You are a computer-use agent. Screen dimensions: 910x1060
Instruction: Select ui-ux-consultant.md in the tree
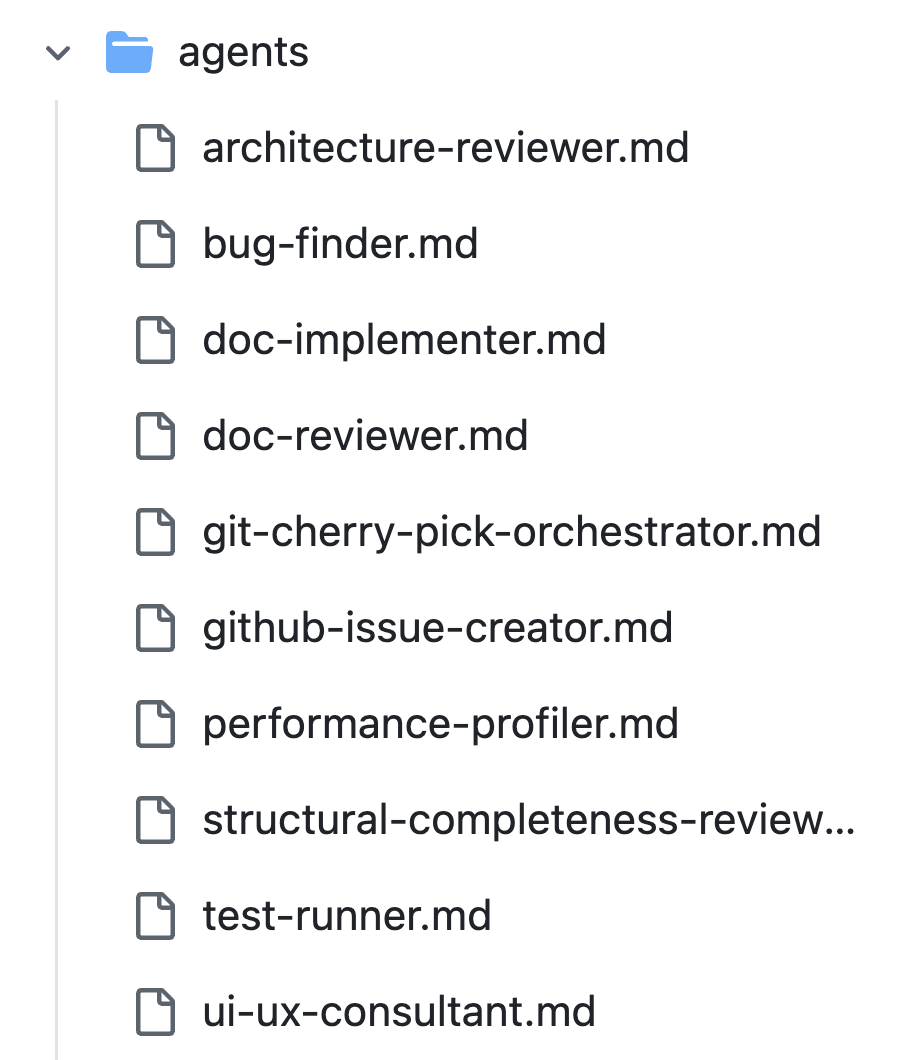[x=399, y=1012]
